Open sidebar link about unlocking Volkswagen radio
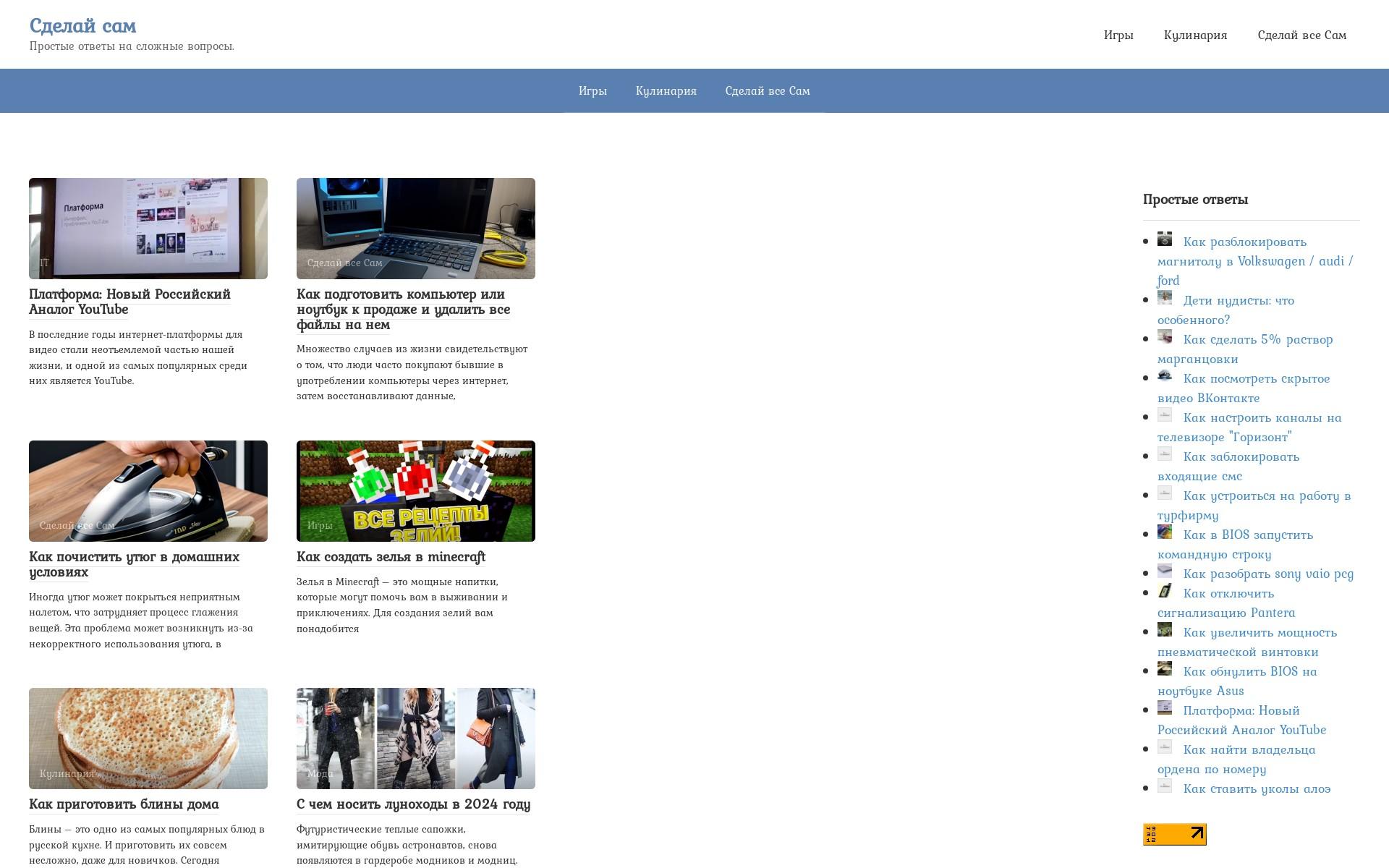 1255,261
